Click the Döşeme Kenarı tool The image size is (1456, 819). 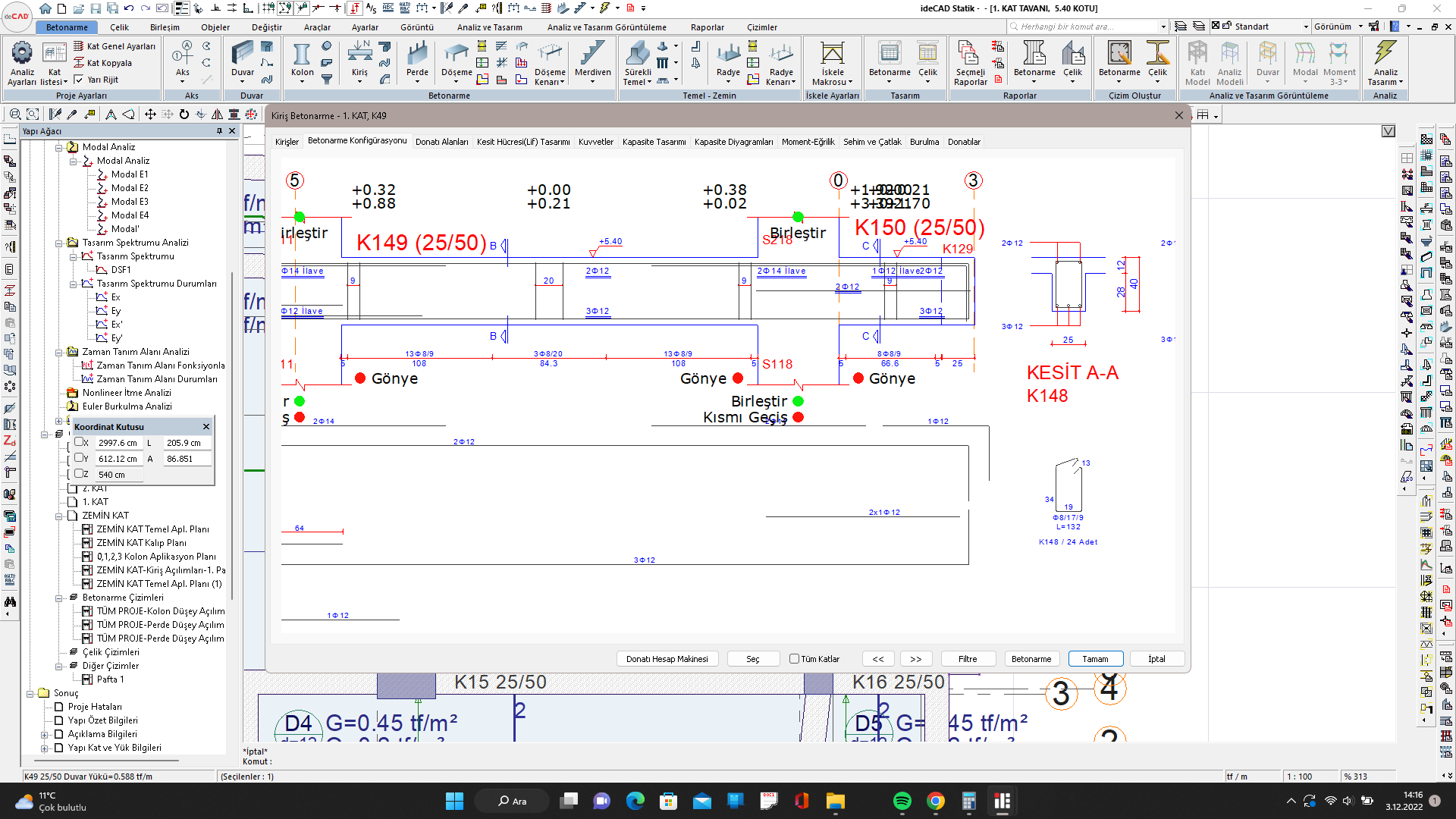tap(550, 62)
